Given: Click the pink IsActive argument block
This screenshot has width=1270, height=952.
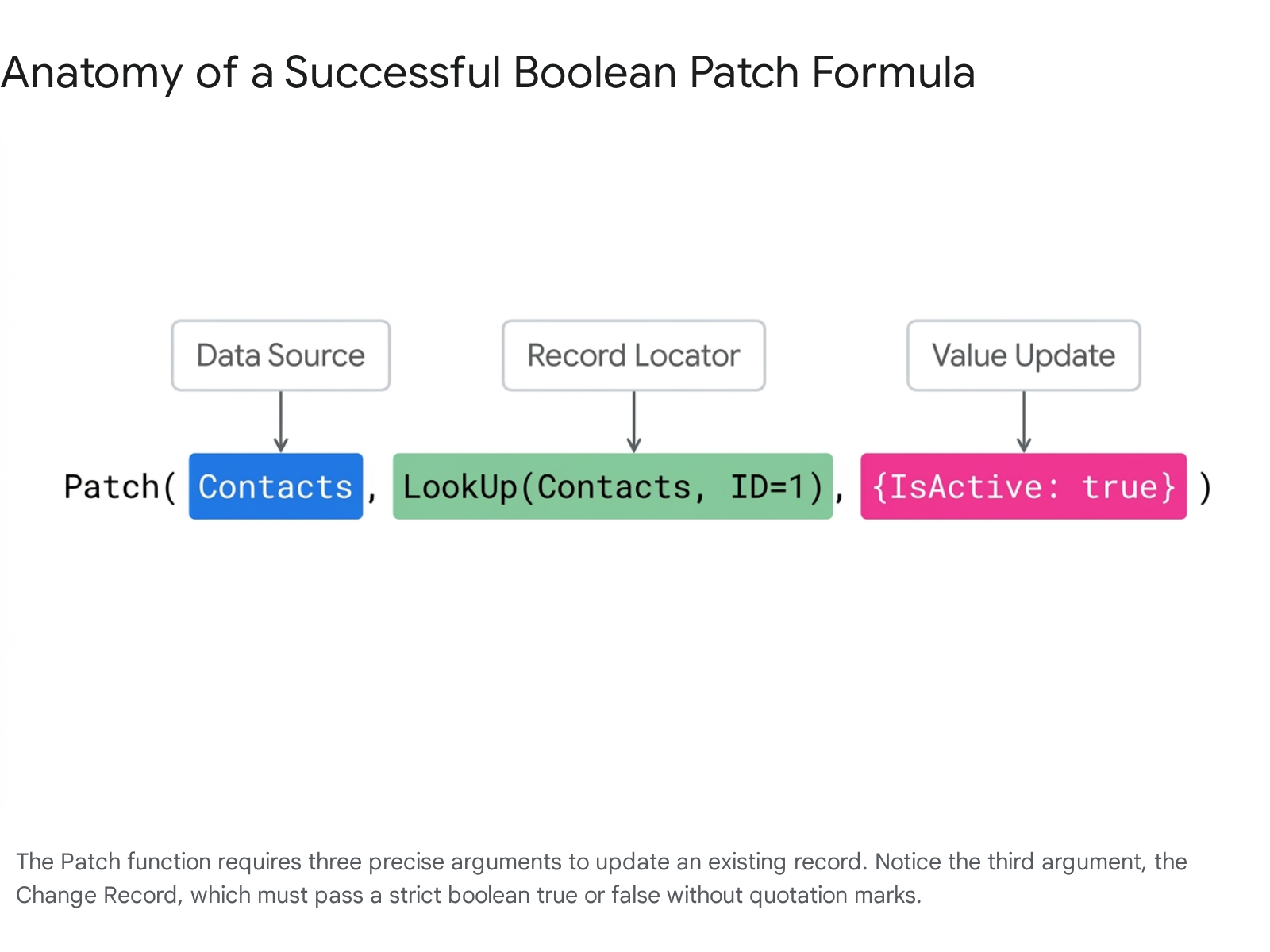Looking at the screenshot, I should click(x=1023, y=486).
